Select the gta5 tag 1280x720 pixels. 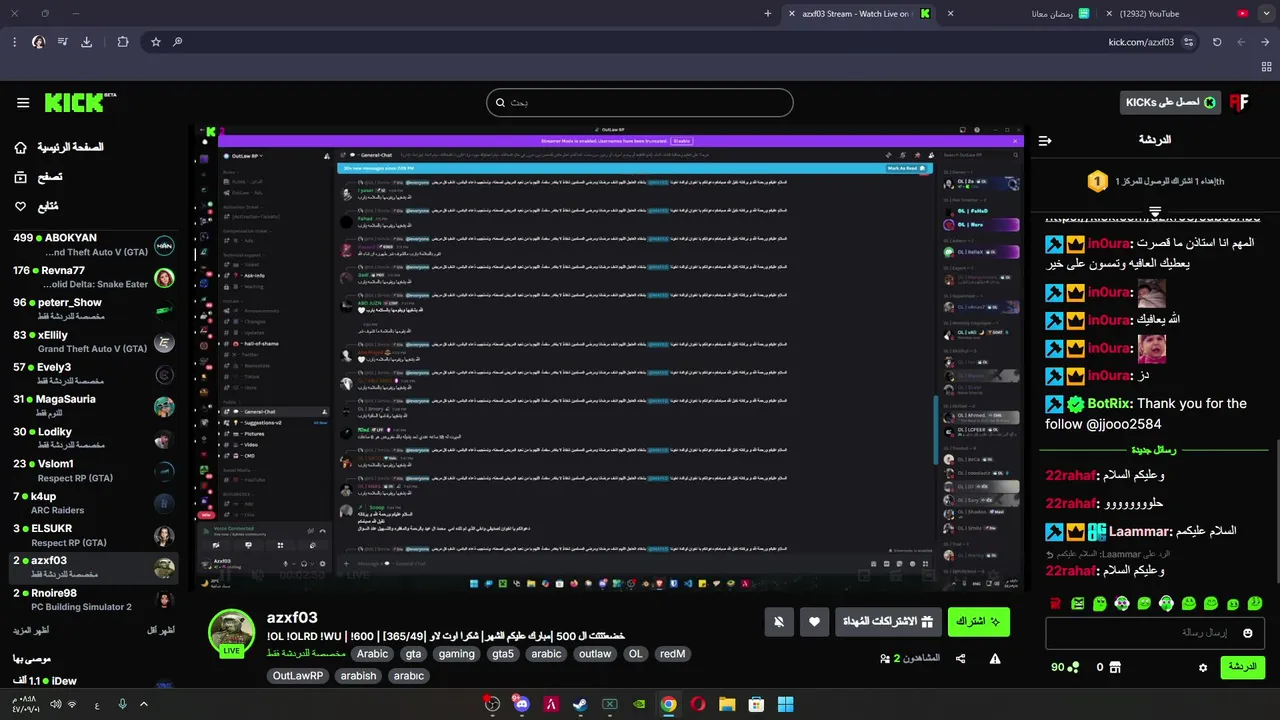pos(502,654)
